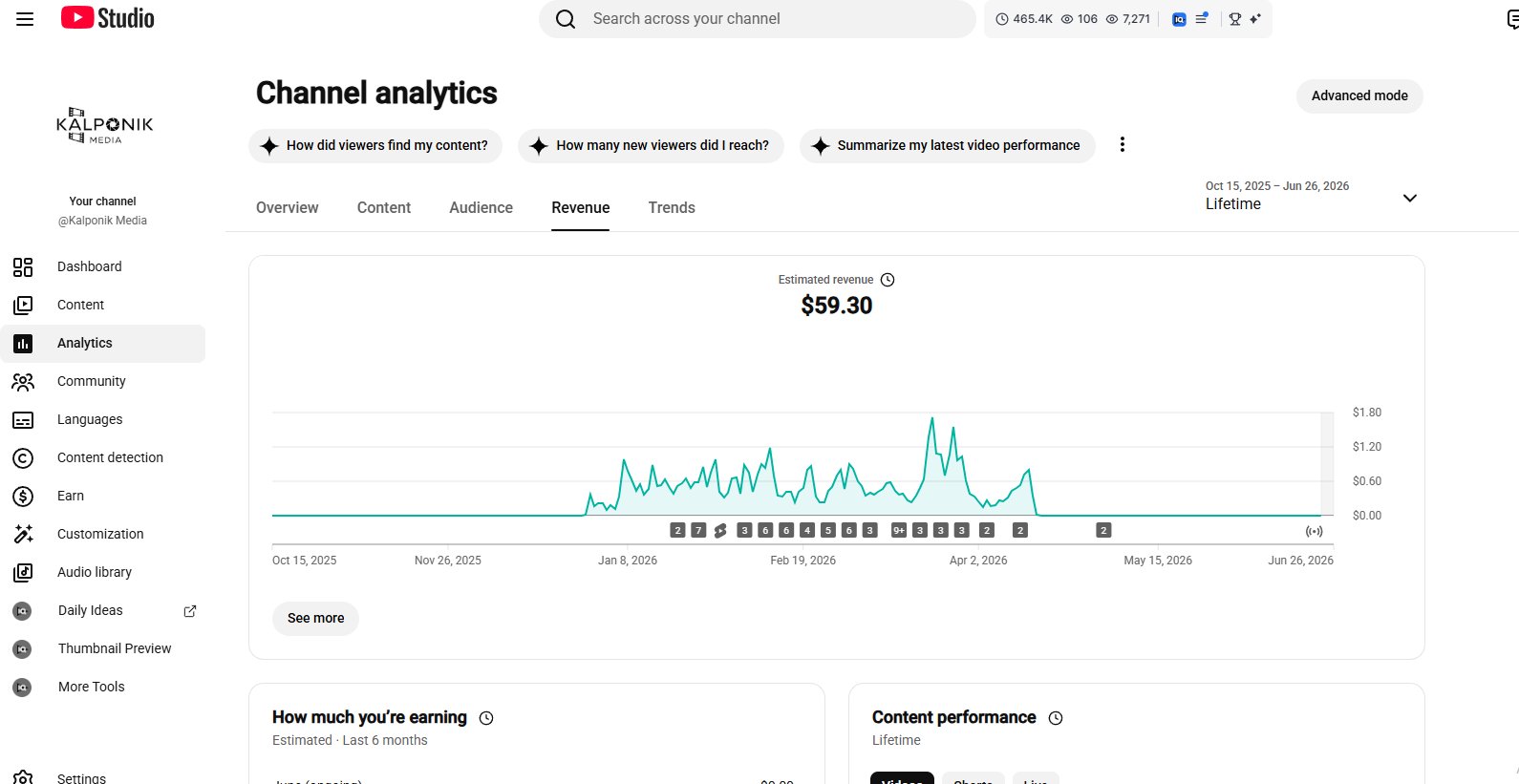The height and width of the screenshot is (784, 1519).
Task: Click 'Summarize my latest video performance' chip
Action: coord(947,145)
